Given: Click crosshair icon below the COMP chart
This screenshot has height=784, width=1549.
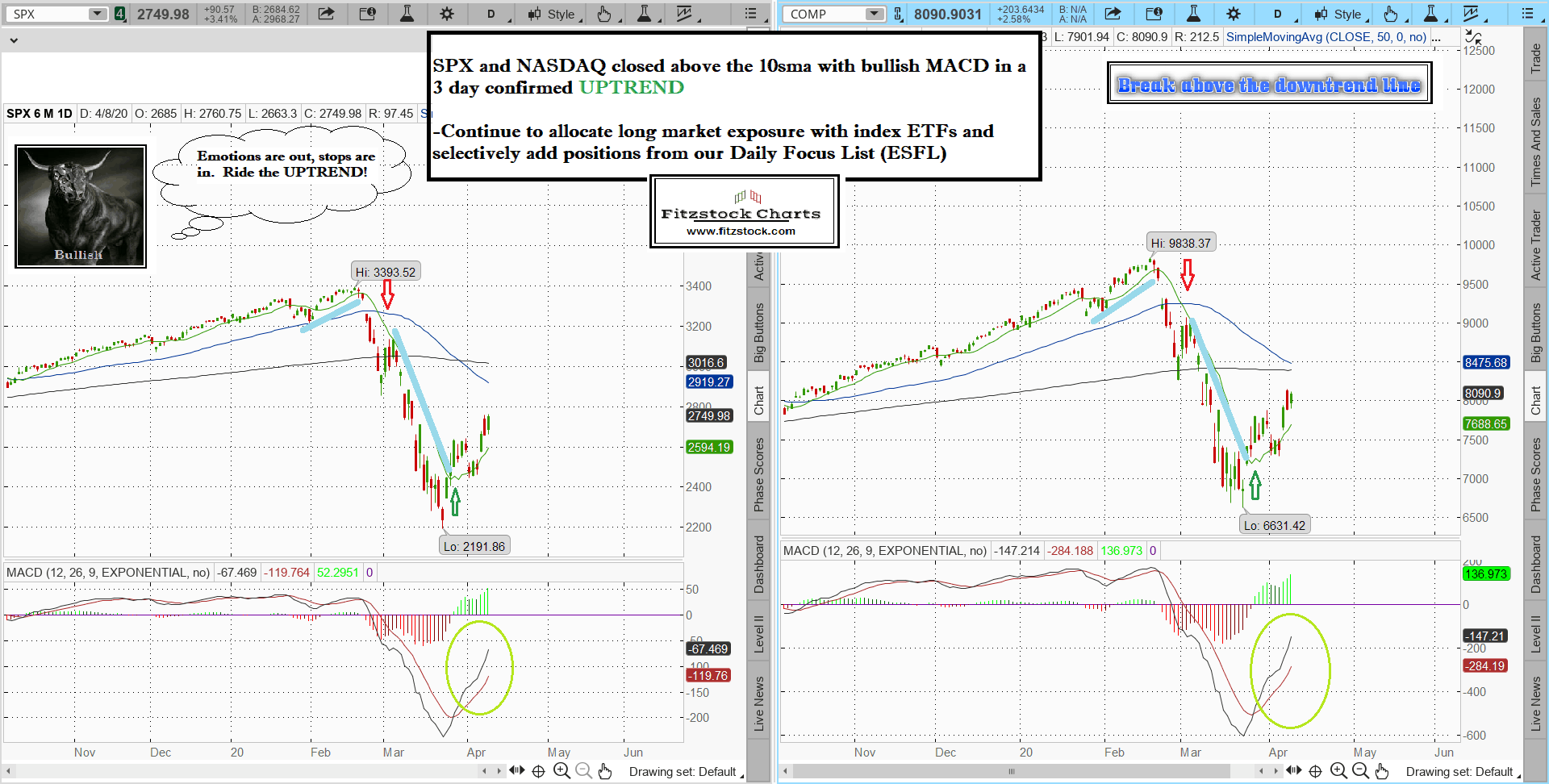Looking at the screenshot, I should click(1315, 771).
